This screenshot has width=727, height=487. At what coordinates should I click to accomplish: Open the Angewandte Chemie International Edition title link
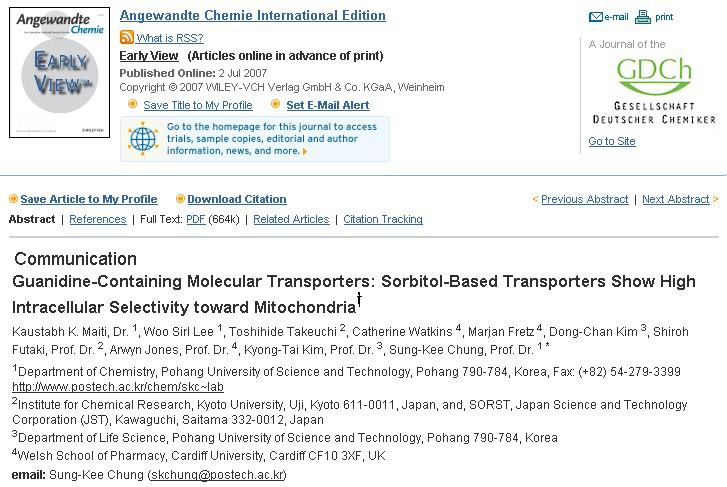[x=253, y=15]
